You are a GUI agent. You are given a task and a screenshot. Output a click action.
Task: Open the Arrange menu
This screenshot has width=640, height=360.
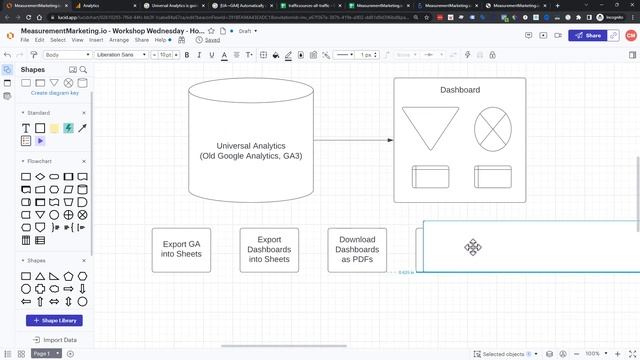pos(119,40)
